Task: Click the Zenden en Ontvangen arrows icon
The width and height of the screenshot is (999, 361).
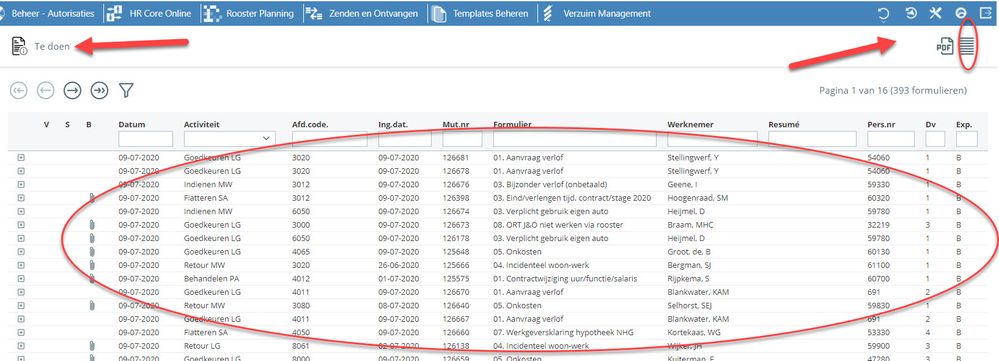Action: (x=313, y=13)
